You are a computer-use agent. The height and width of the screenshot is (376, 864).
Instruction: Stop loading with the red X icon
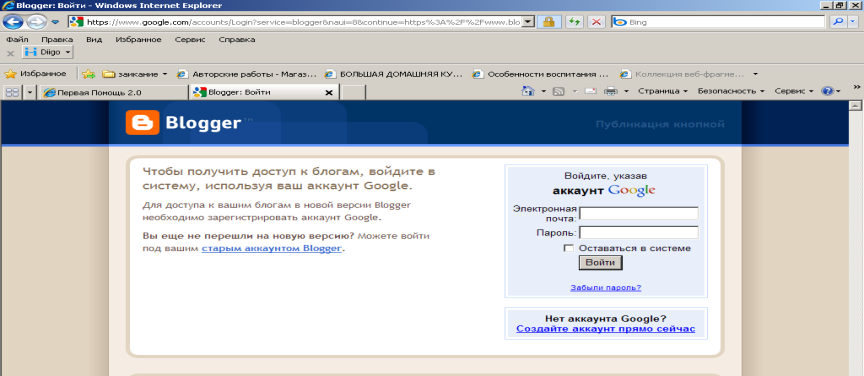(596, 22)
